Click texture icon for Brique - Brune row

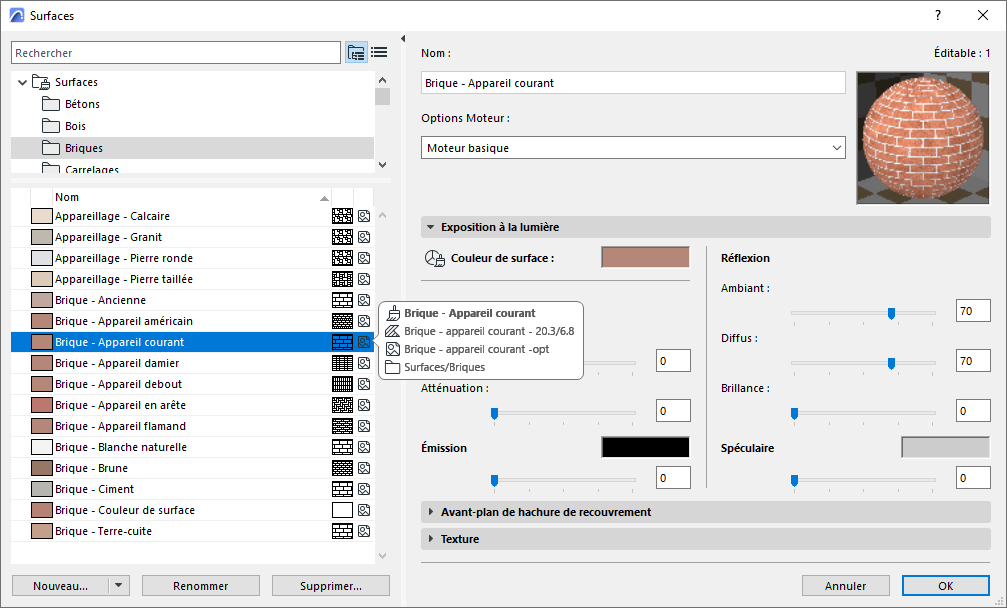coord(364,468)
